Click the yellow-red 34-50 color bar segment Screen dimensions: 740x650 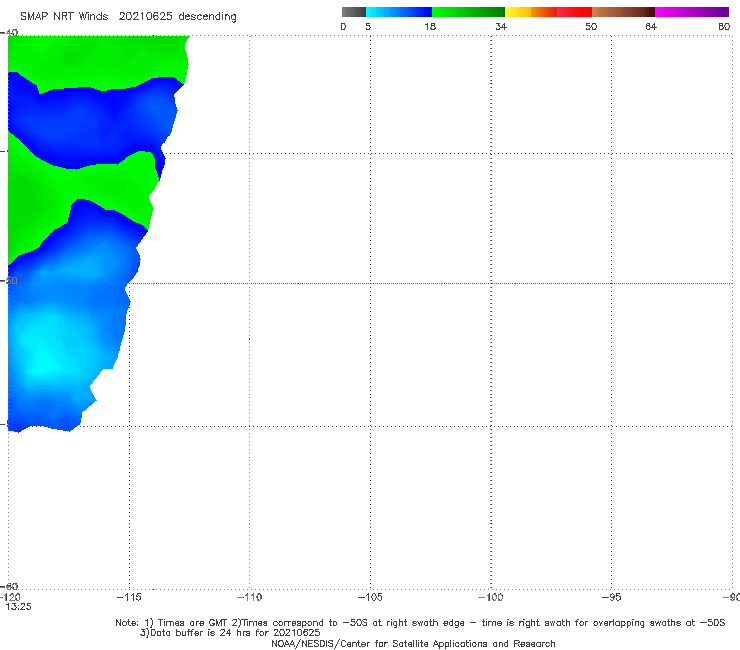[x=548, y=12]
